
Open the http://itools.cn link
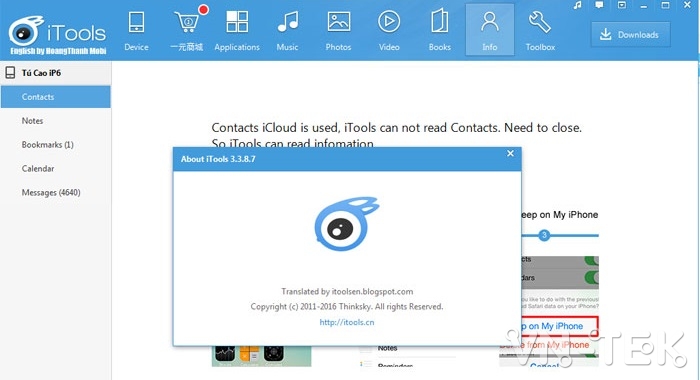(x=347, y=322)
